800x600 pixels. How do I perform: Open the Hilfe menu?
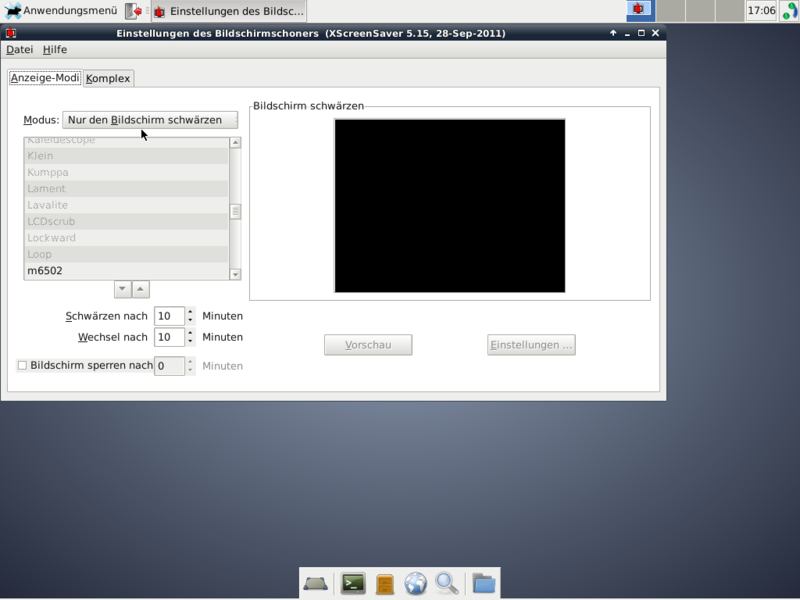55,49
